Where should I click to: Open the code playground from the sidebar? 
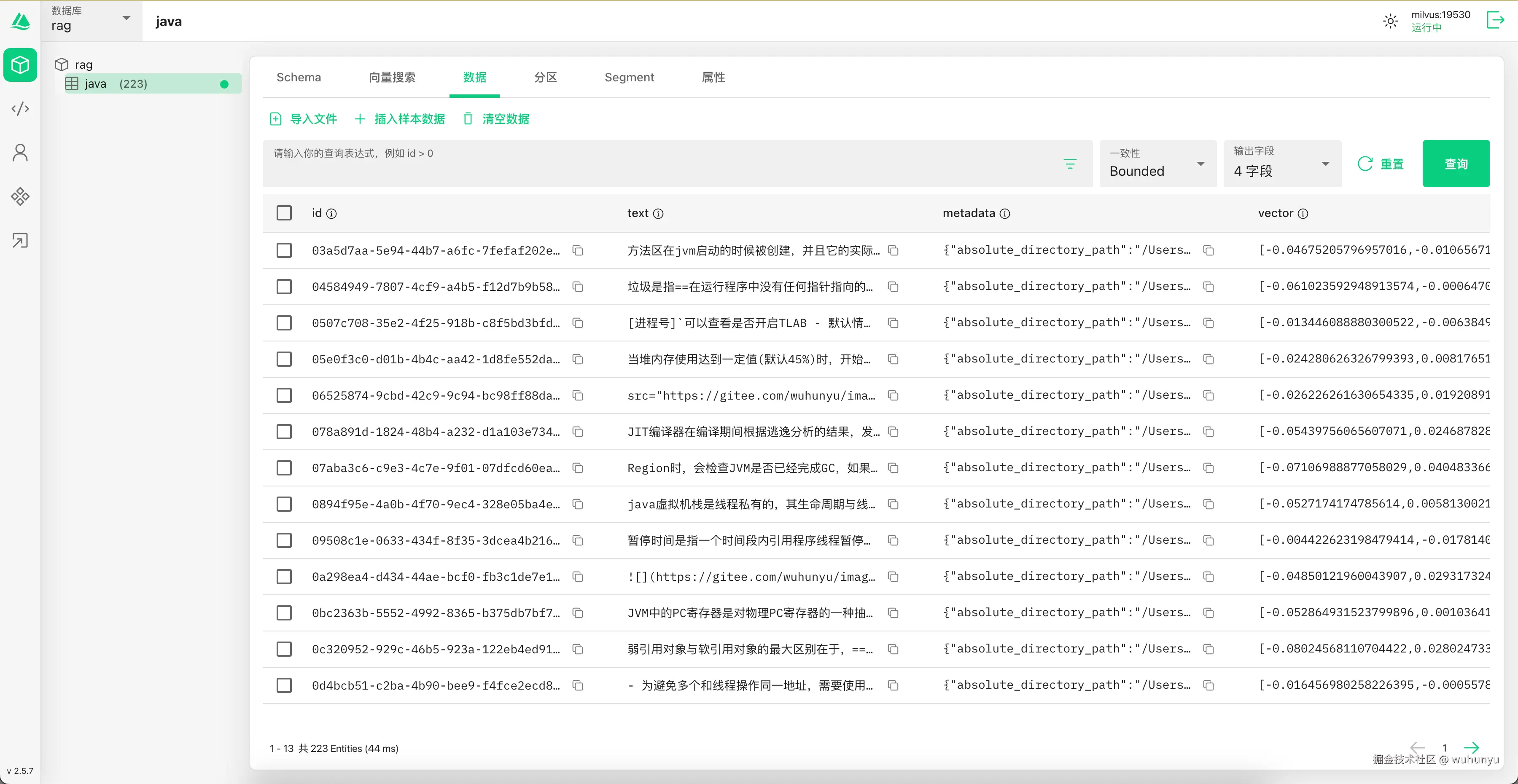(x=20, y=108)
